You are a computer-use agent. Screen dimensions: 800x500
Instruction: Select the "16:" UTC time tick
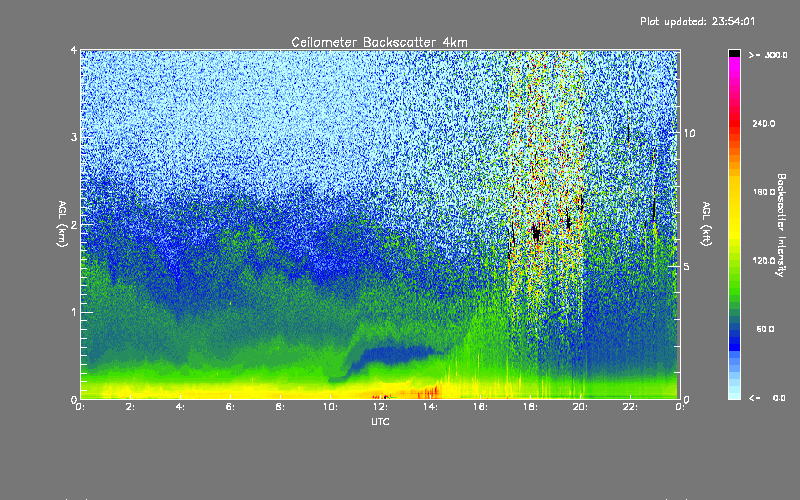[x=480, y=407]
